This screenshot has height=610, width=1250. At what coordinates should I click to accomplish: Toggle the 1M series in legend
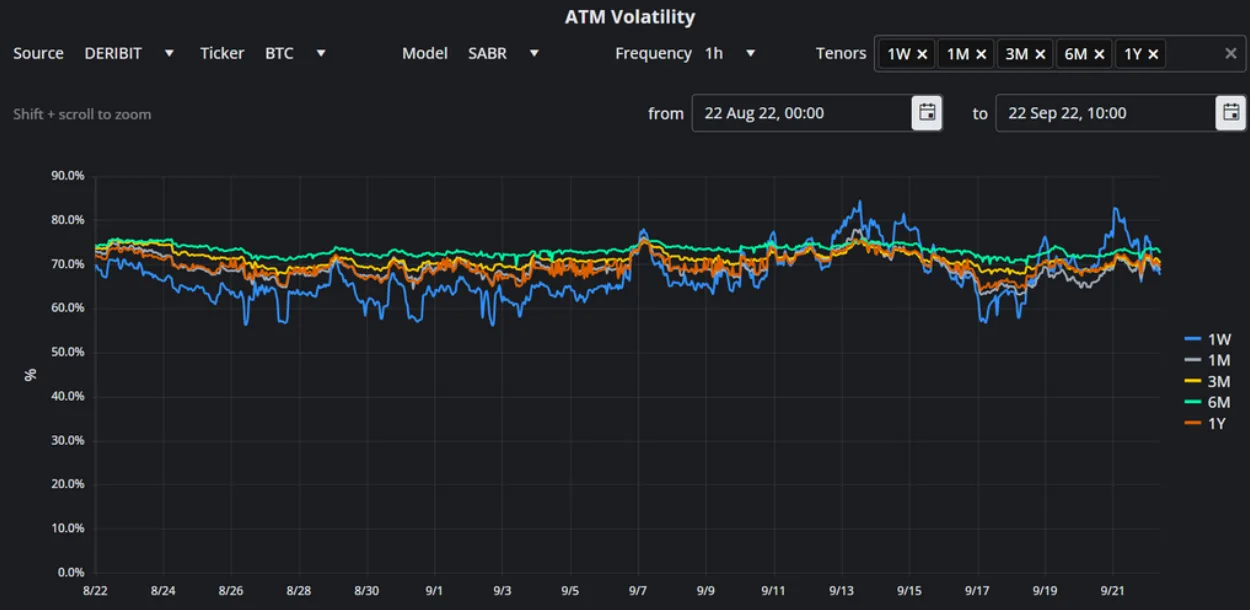tap(1207, 360)
